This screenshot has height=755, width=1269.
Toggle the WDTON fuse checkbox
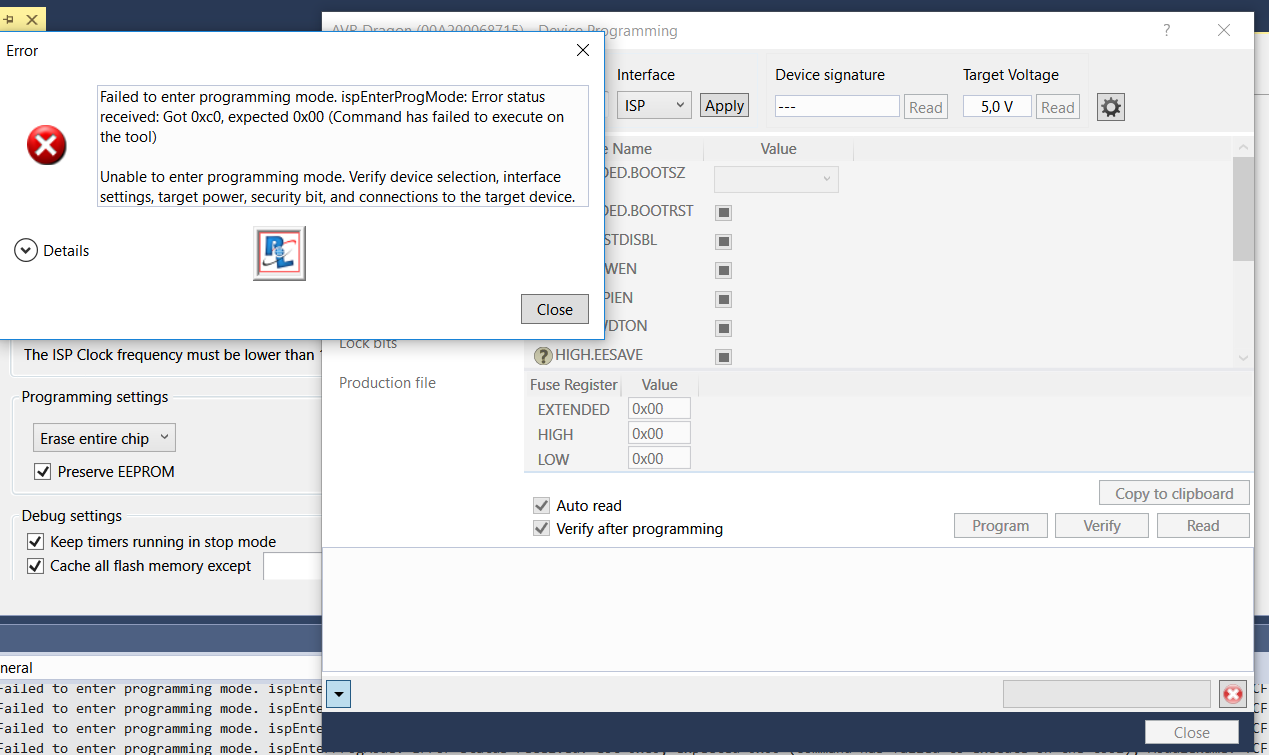point(724,328)
